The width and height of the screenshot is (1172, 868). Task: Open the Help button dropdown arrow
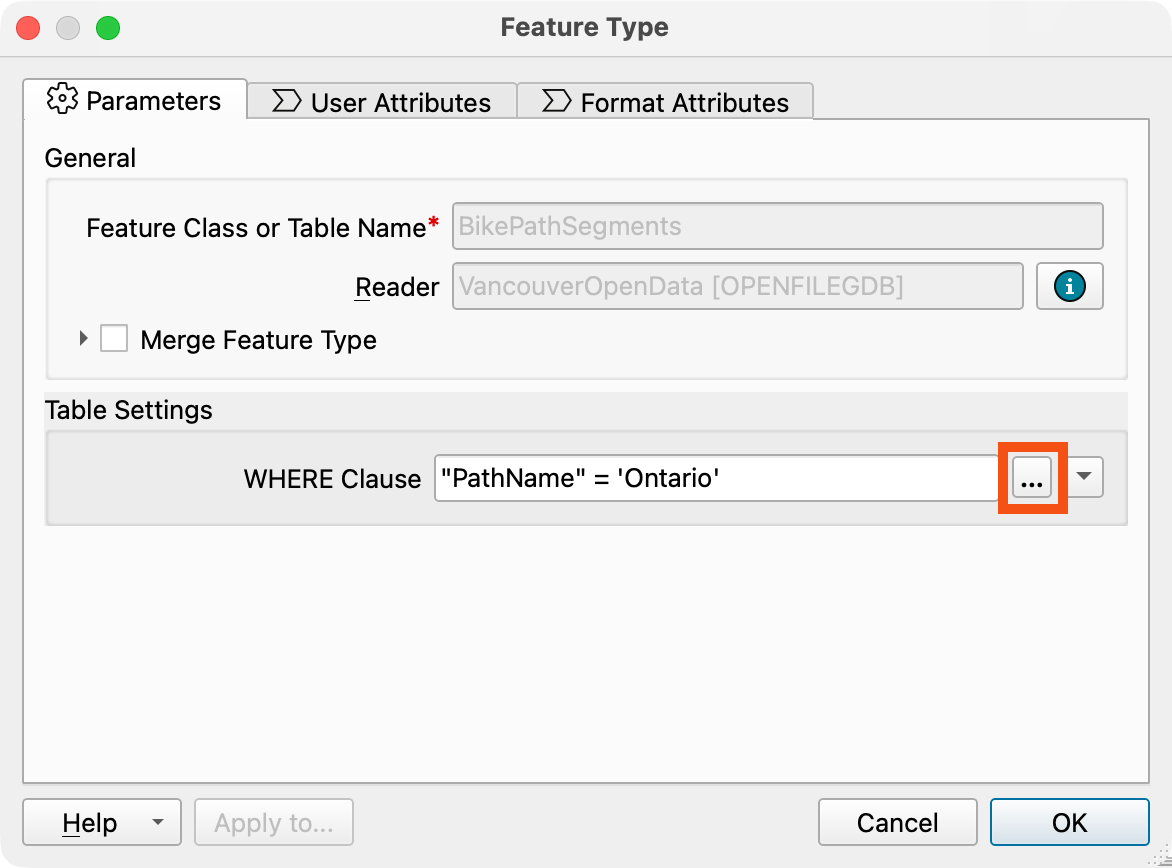point(158,822)
